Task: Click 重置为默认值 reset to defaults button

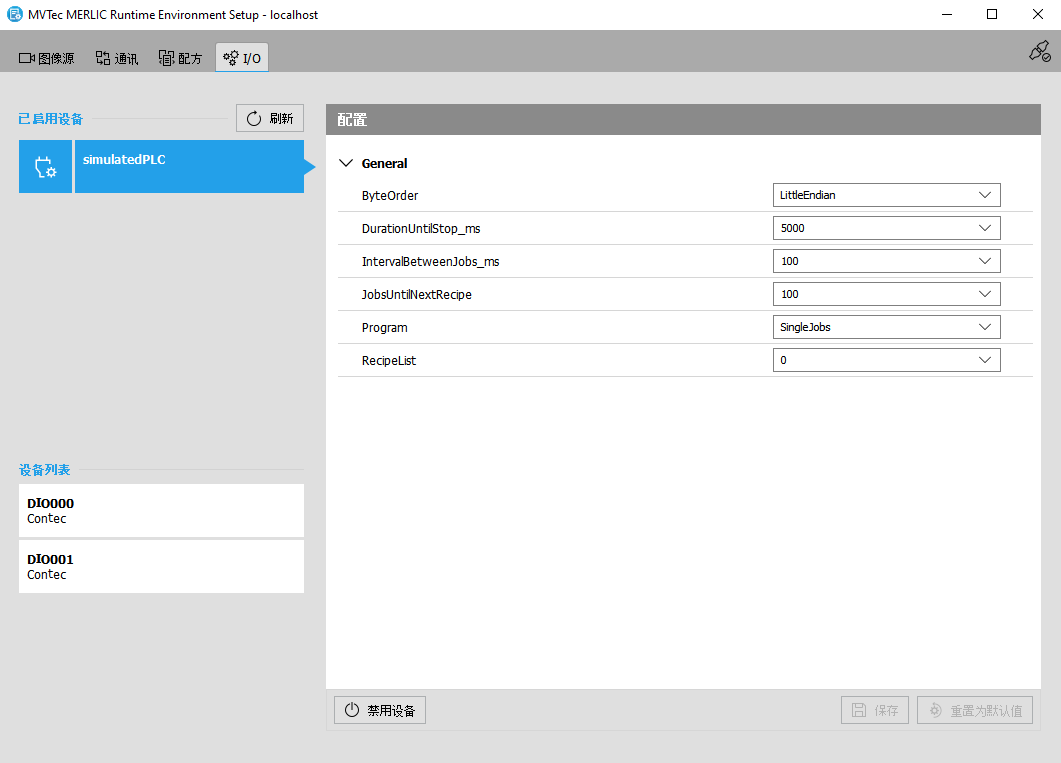Action: 975,710
